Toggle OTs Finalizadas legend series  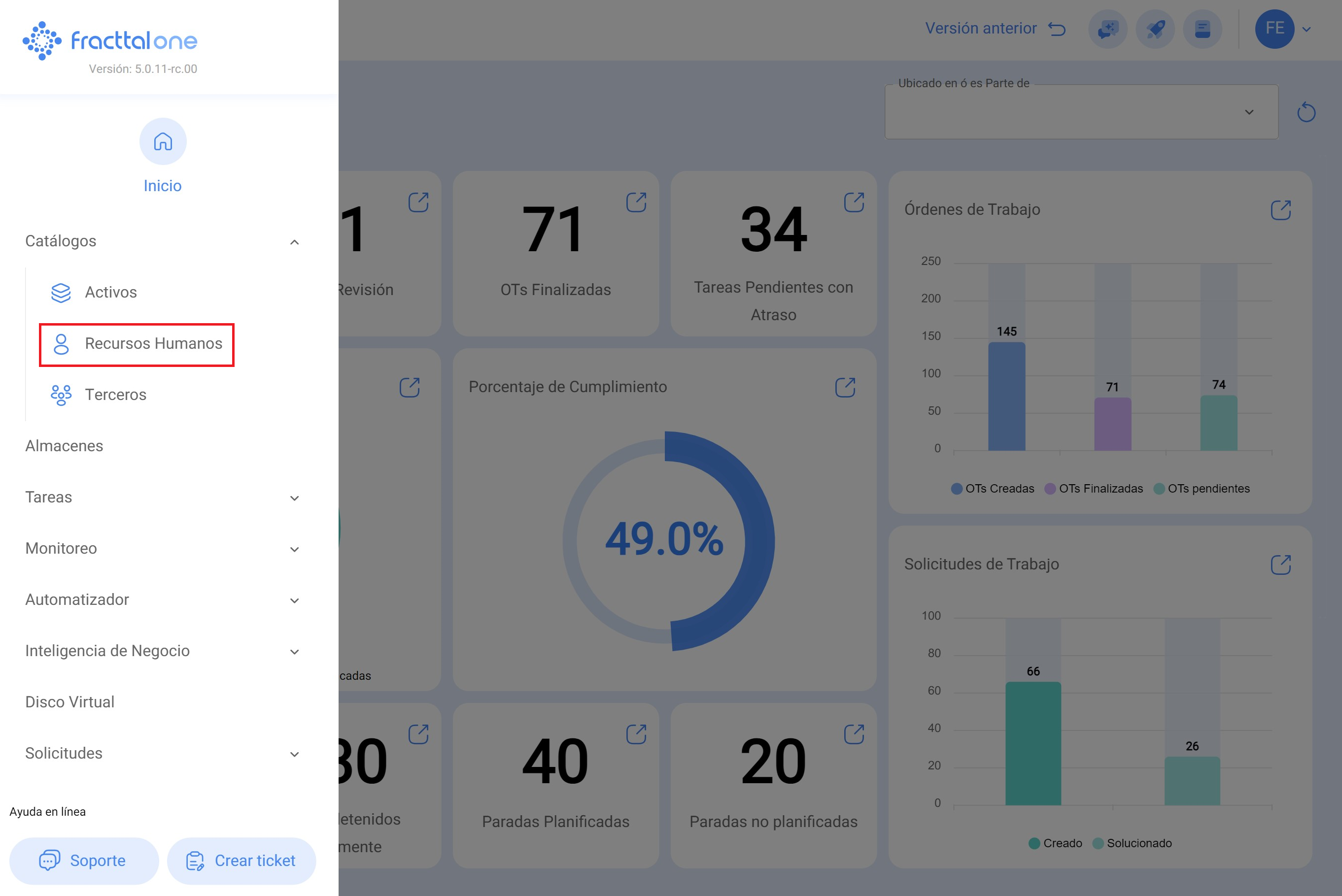point(1094,489)
